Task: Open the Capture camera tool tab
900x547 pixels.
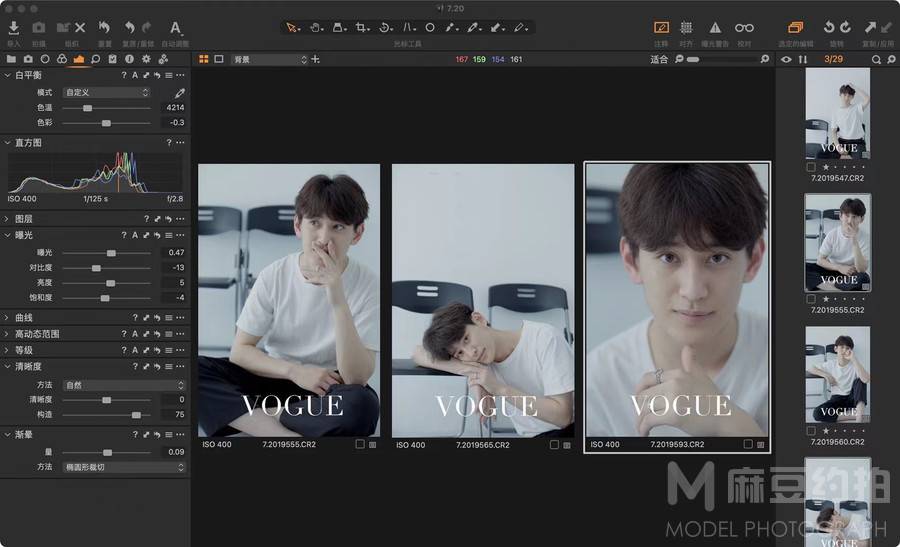Action: [x=28, y=59]
